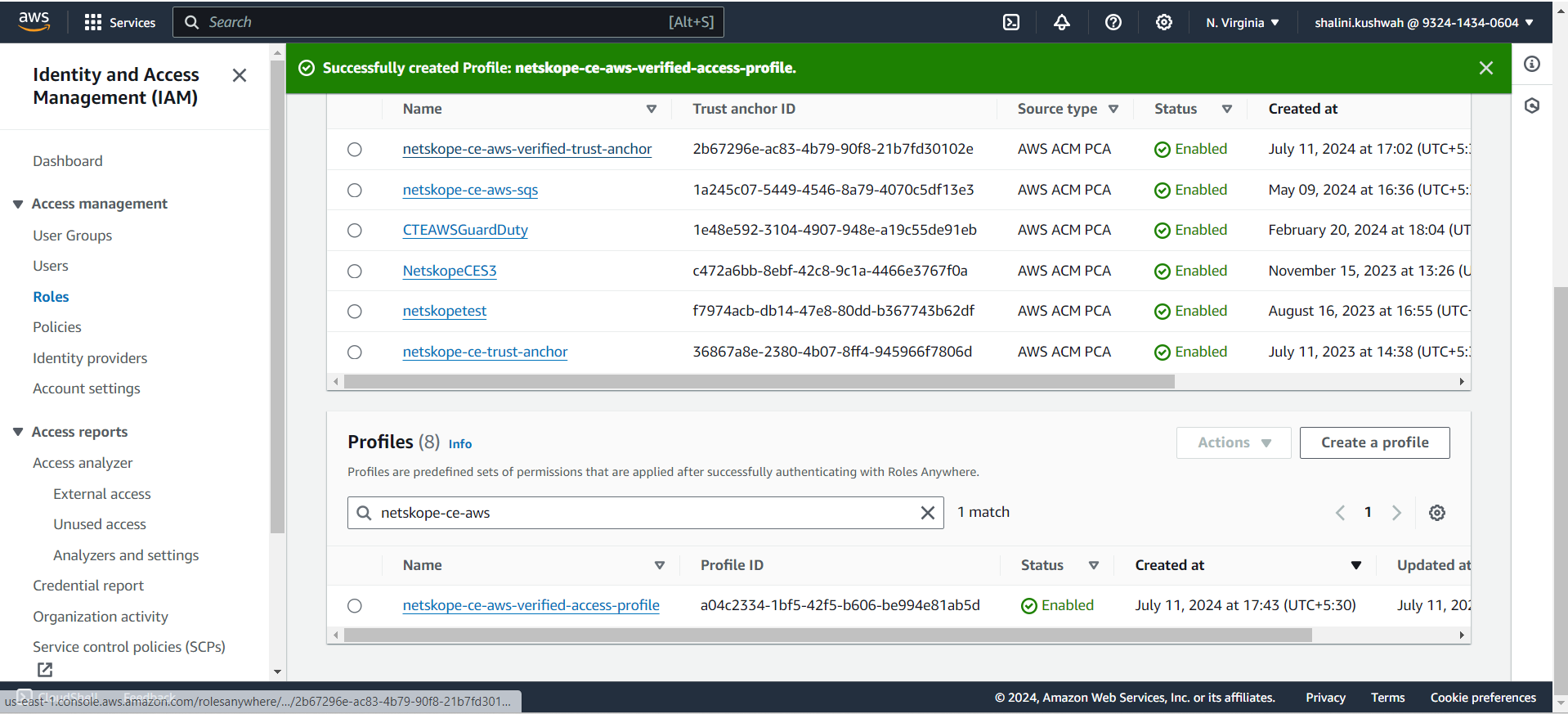Open Users in sidebar
Viewport: 1568px width, 714px height.
tap(51, 266)
